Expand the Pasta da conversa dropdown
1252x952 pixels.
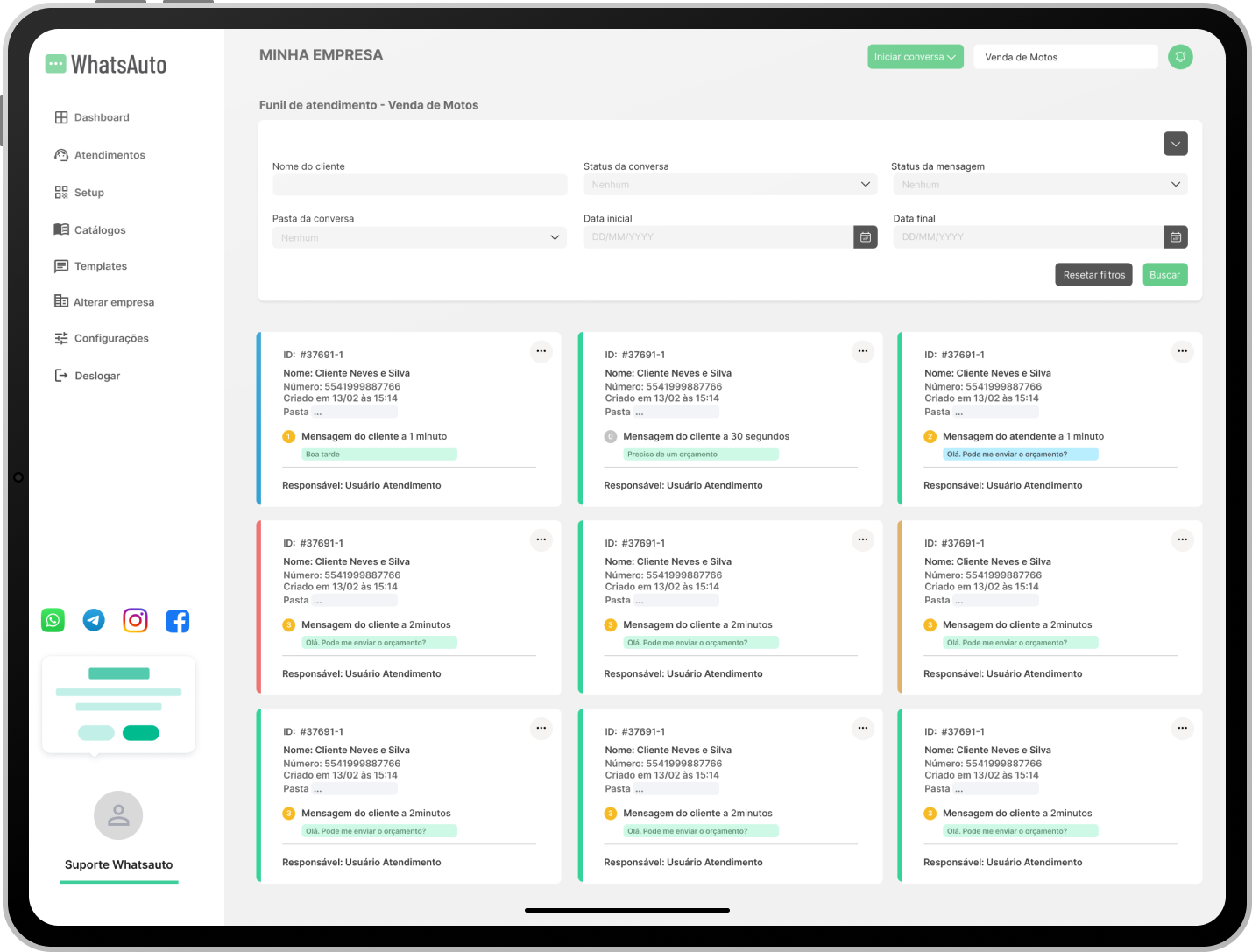(419, 237)
